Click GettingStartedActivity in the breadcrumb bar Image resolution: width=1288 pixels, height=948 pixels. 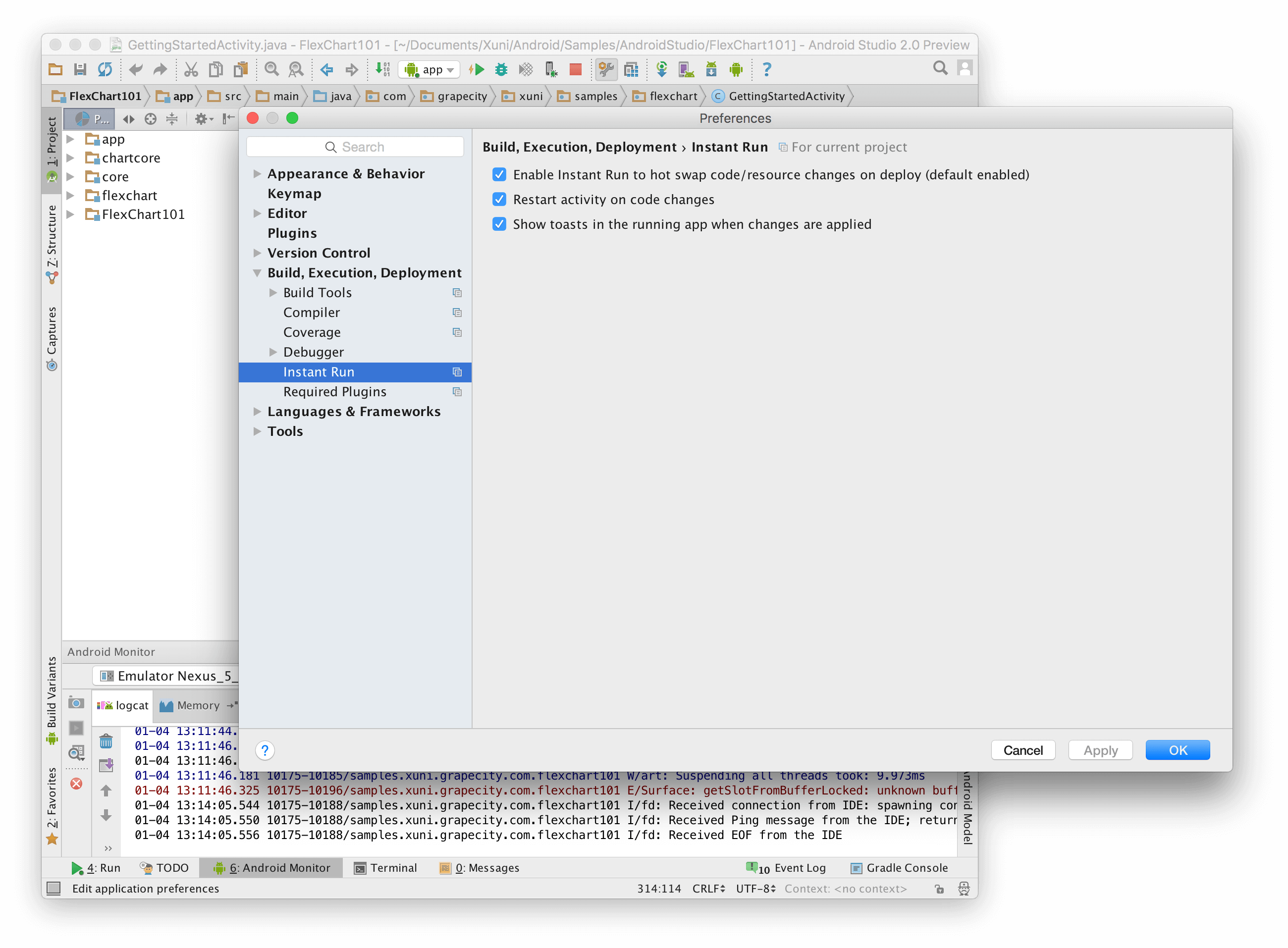click(x=778, y=97)
